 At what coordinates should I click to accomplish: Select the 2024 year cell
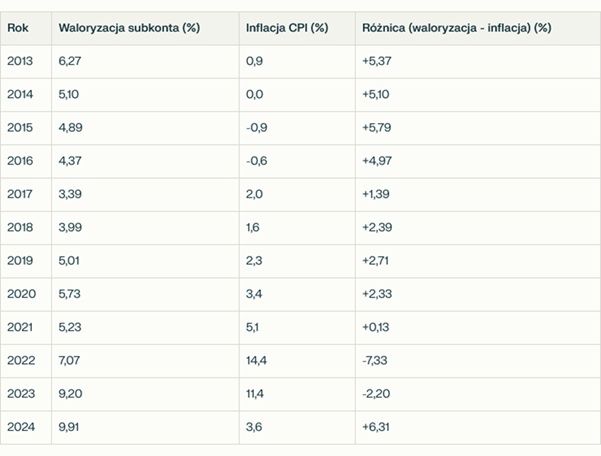click(x=20, y=427)
